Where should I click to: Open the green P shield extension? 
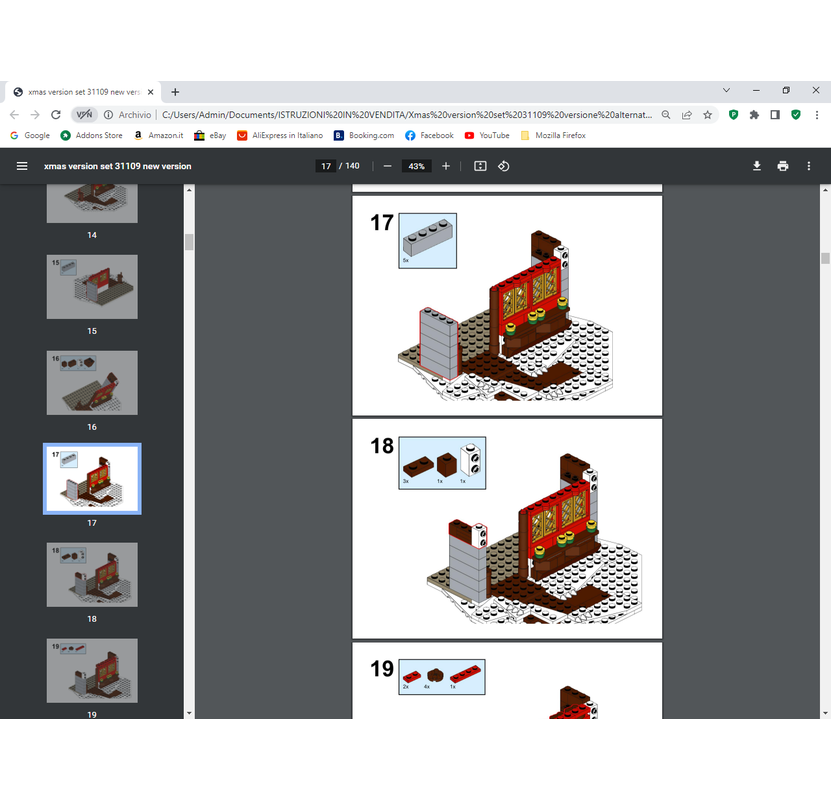(x=733, y=115)
